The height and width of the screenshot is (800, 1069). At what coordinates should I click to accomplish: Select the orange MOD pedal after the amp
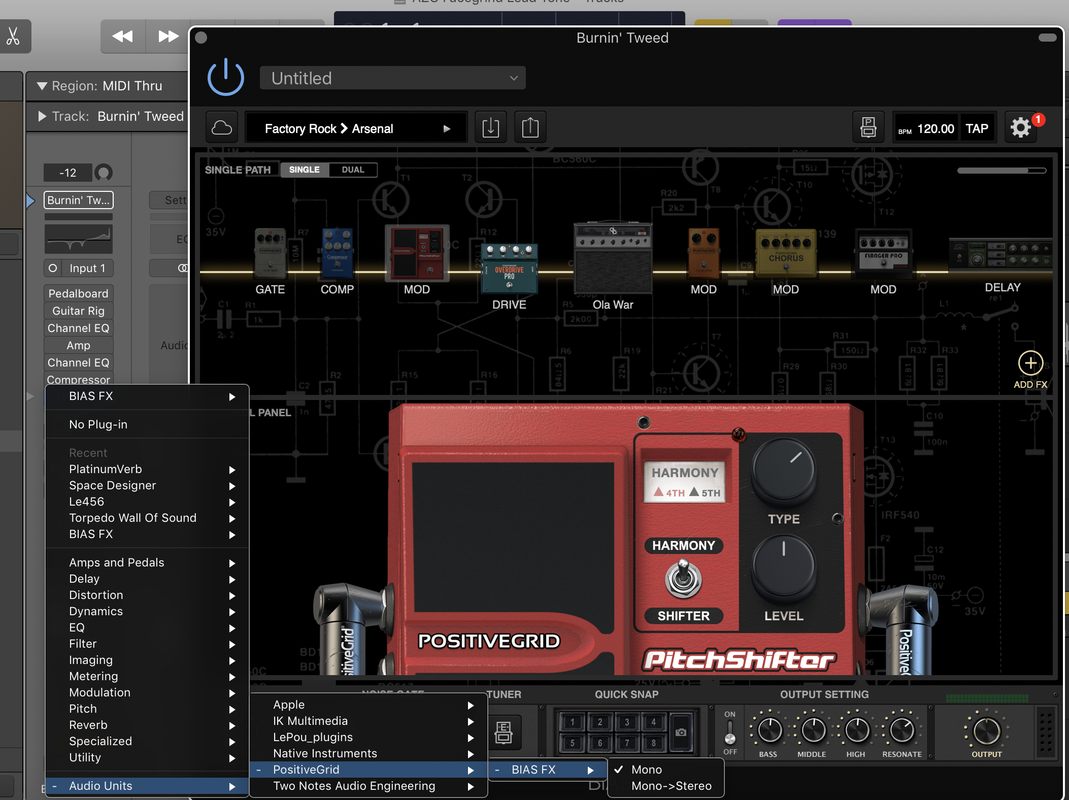pyautogui.click(x=704, y=254)
